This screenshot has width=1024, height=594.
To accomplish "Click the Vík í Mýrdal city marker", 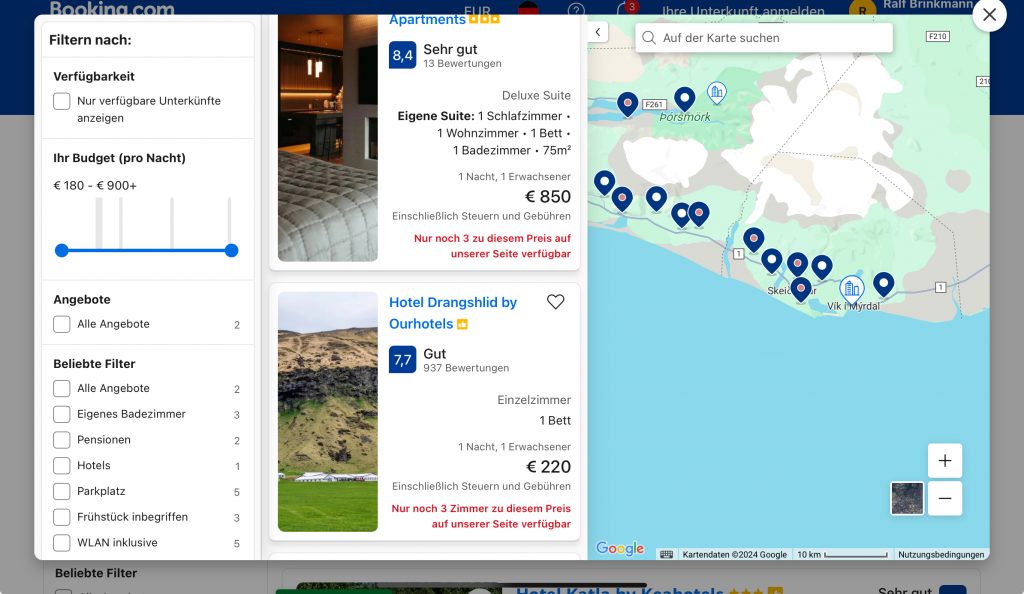I will (851, 288).
